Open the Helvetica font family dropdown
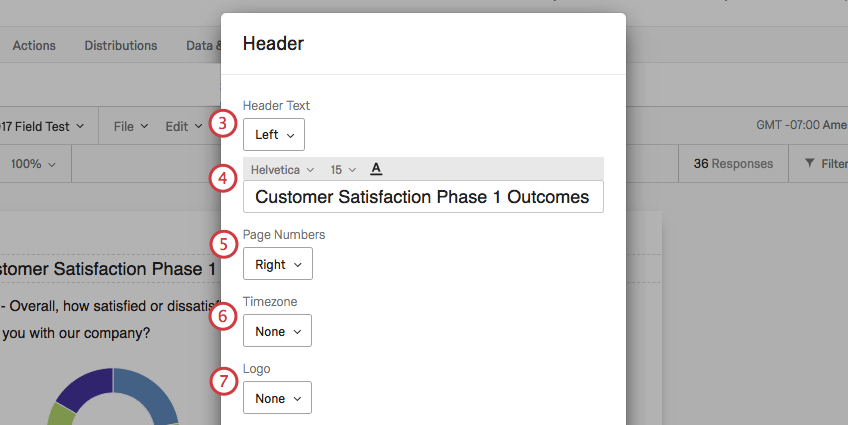The width and height of the screenshot is (848, 425). pos(282,170)
